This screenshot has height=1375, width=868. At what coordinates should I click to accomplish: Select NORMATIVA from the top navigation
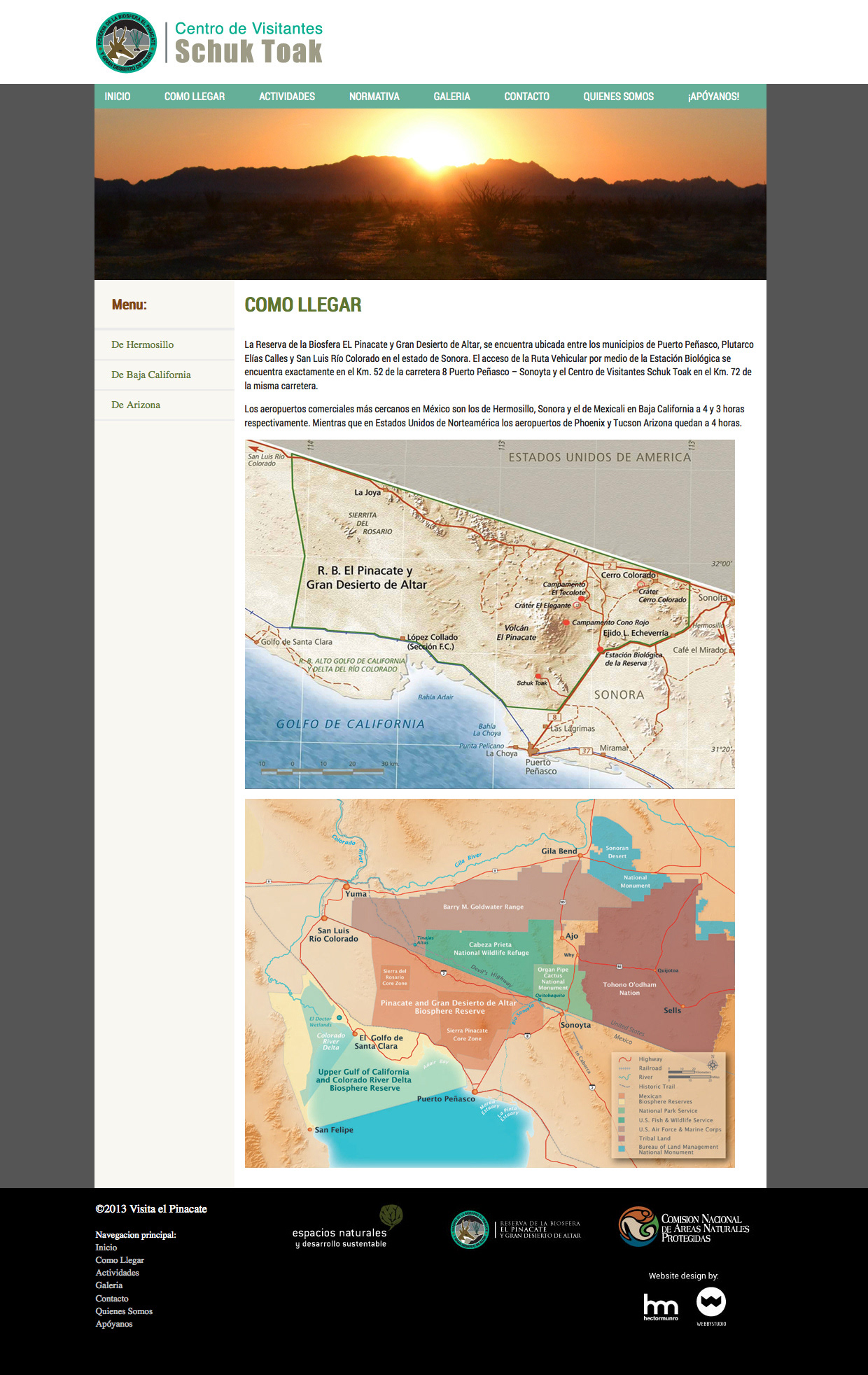pos(374,97)
